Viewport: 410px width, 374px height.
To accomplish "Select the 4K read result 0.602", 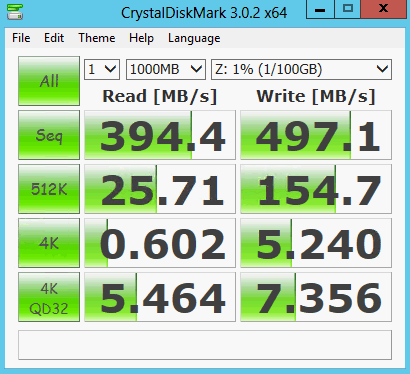I will coord(160,243).
